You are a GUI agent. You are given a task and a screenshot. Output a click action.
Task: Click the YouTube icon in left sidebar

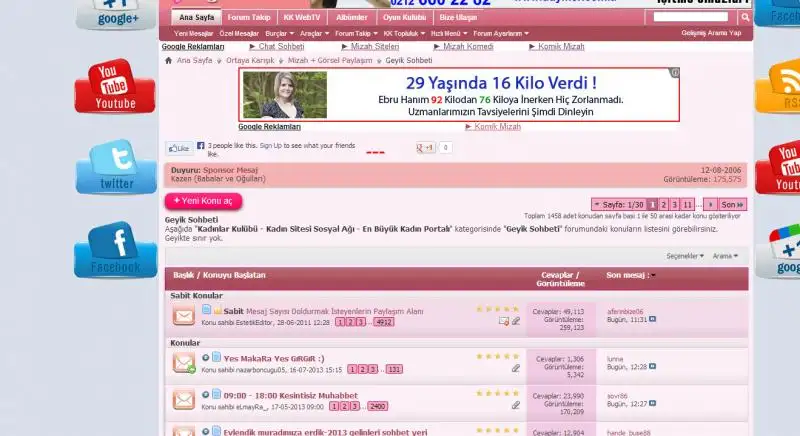(x=115, y=86)
